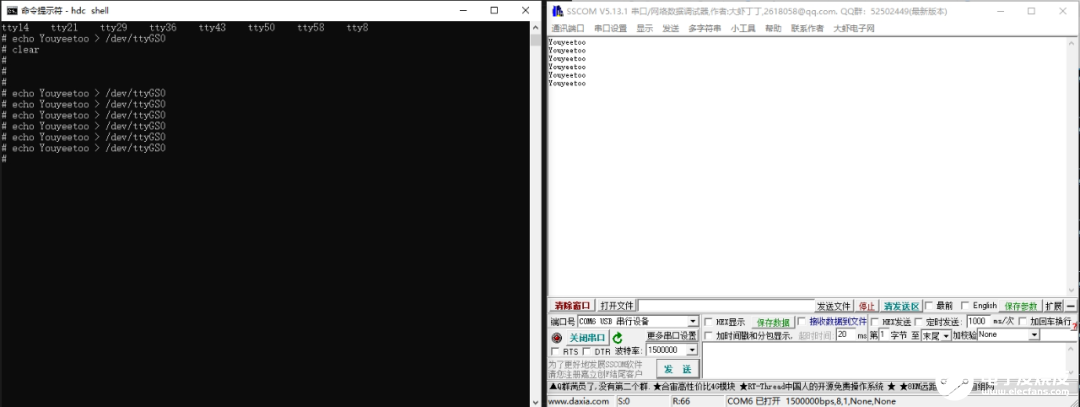Click the receive area scroll-down arrow in SSCOM
1080x407 pixels.
pos(1071,291)
